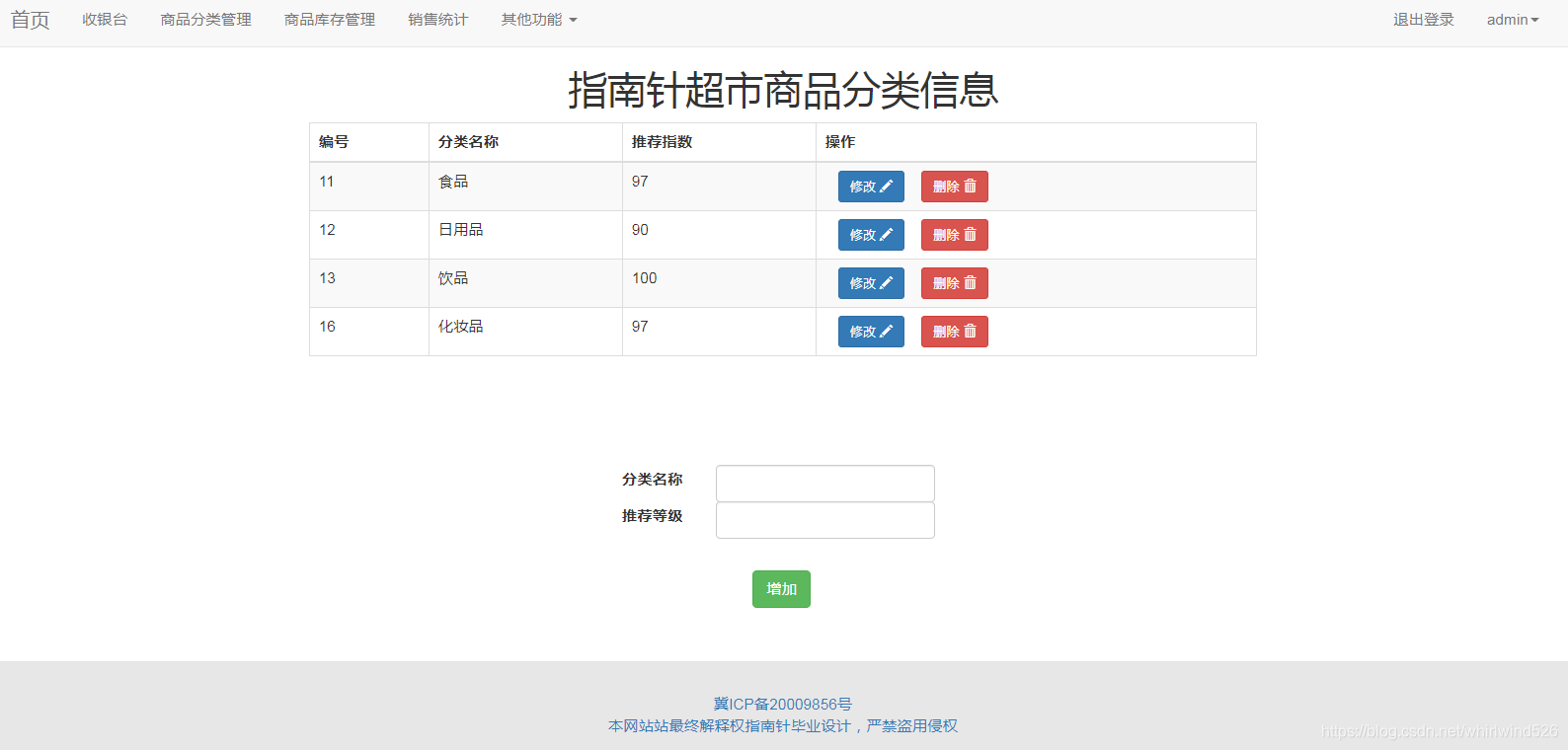Expand the 其他功能 dropdown
Viewport: 1568px width, 750px height.
(x=539, y=20)
